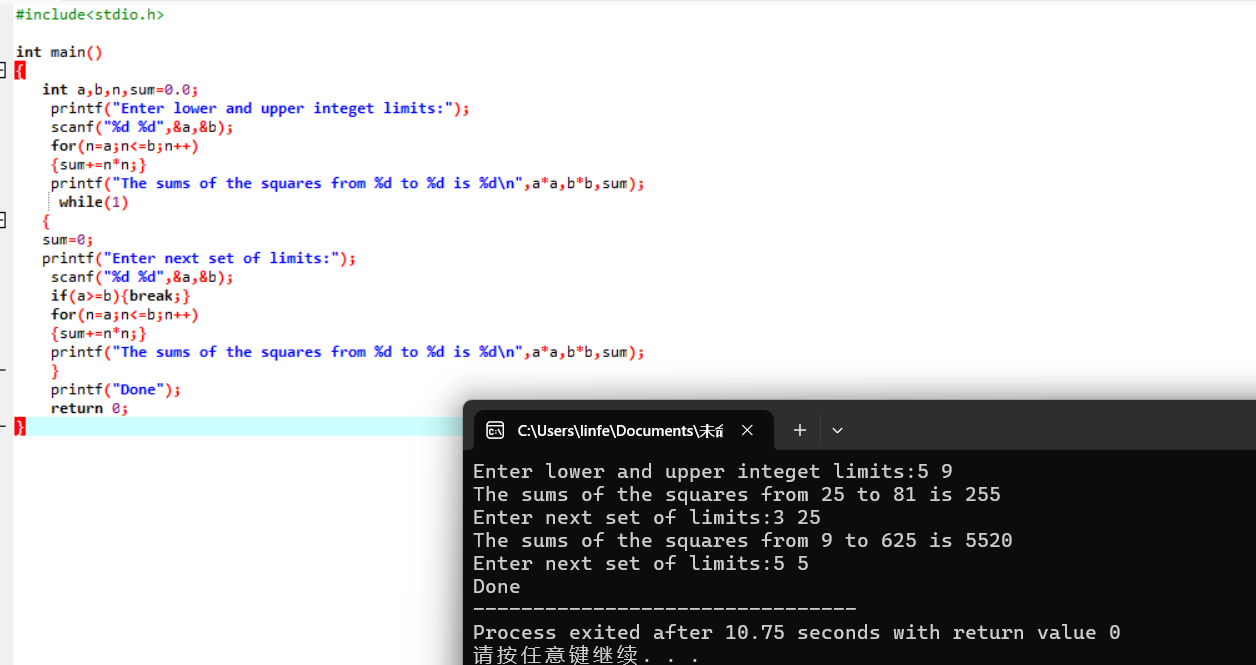Close the C:\Users\linfe\Documents terminal tab
Screen dimensions: 1256x665
pyautogui.click(x=747, y=430)
